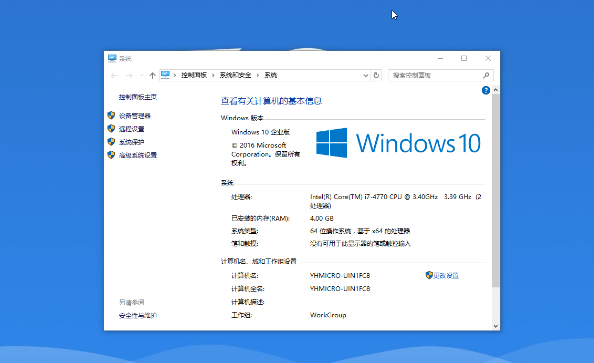The height and width of the screenshot is (363, 594).
Task: Click the Intel Core i7-4770 processor value
Action: pos(395,201)
